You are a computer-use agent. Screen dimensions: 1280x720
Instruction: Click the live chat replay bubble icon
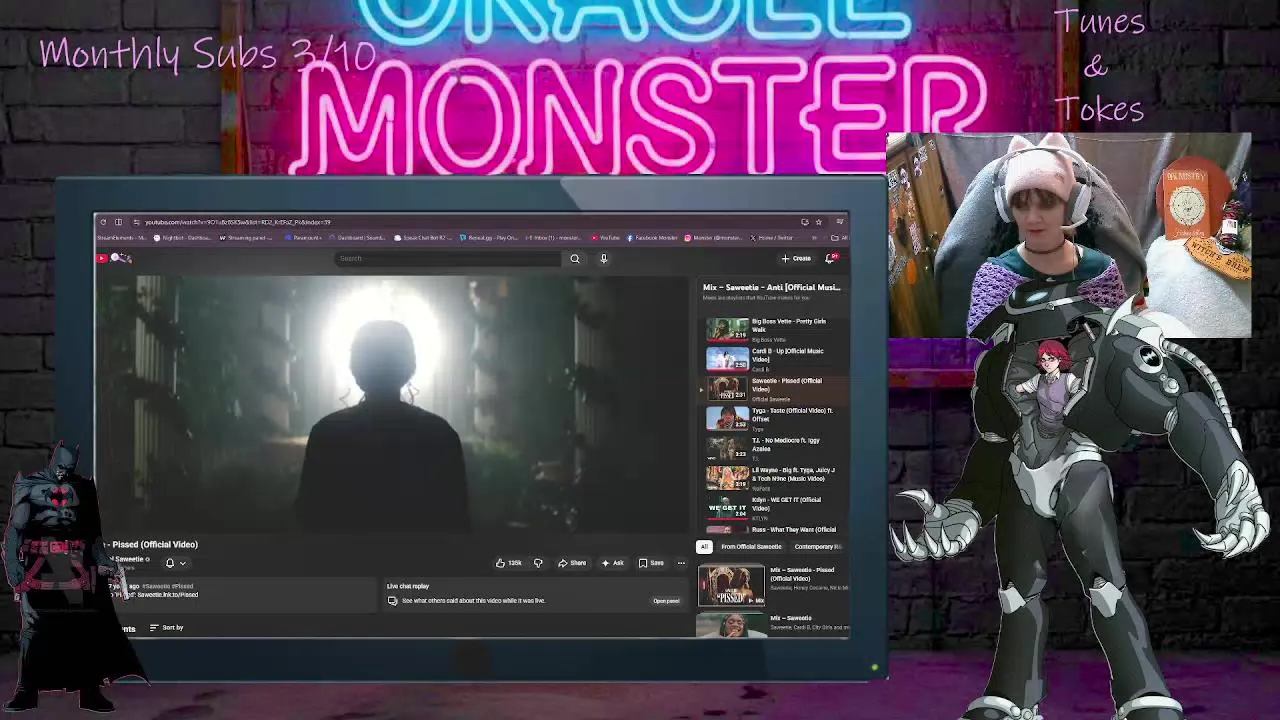click(392, 601)
